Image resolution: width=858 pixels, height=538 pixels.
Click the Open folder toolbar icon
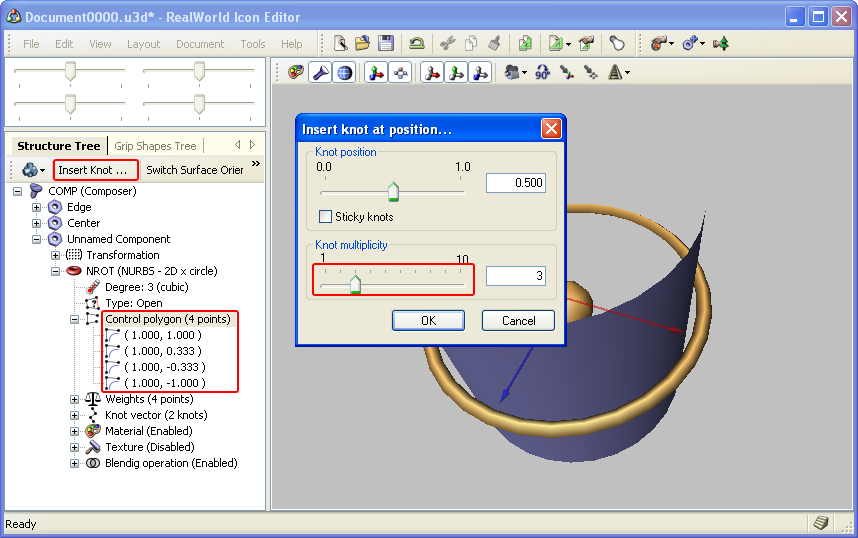tap(362, 43)
